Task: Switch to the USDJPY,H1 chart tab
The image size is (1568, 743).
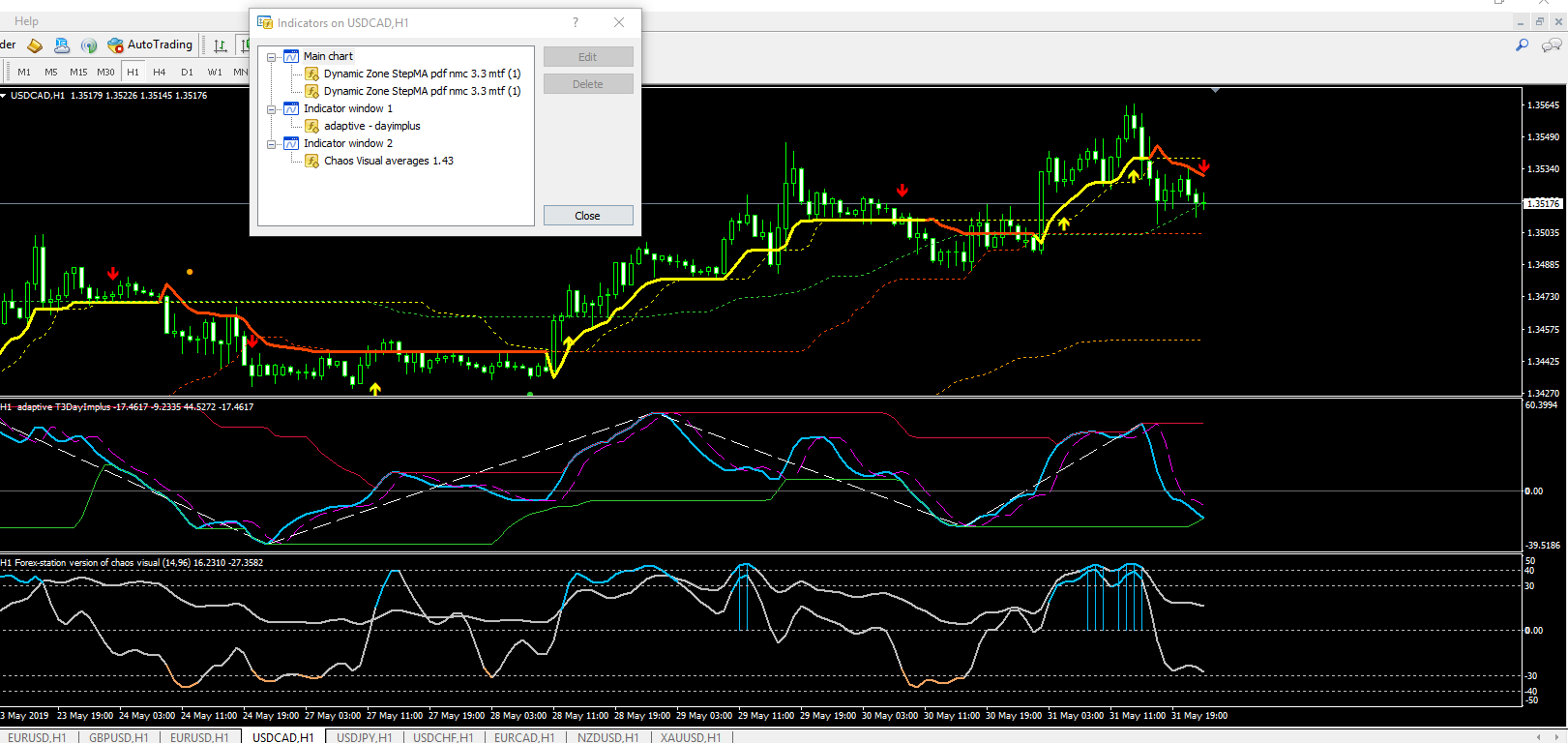Action: [x=365, y=737]
